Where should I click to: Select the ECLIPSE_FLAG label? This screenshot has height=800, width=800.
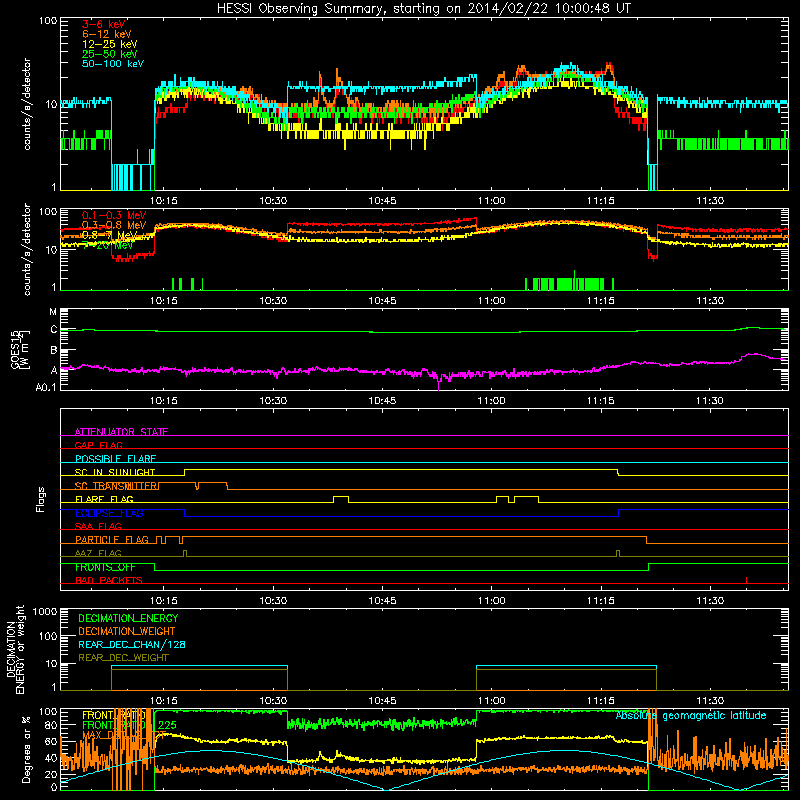[109, 513]
